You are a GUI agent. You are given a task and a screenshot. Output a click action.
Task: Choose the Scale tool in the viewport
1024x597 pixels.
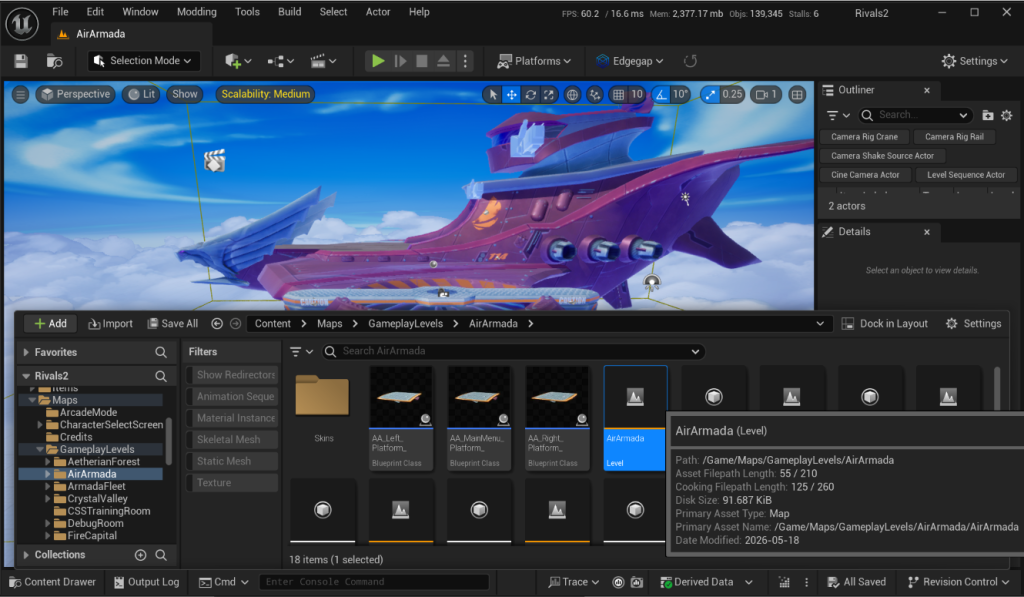[x=549, y=95]
